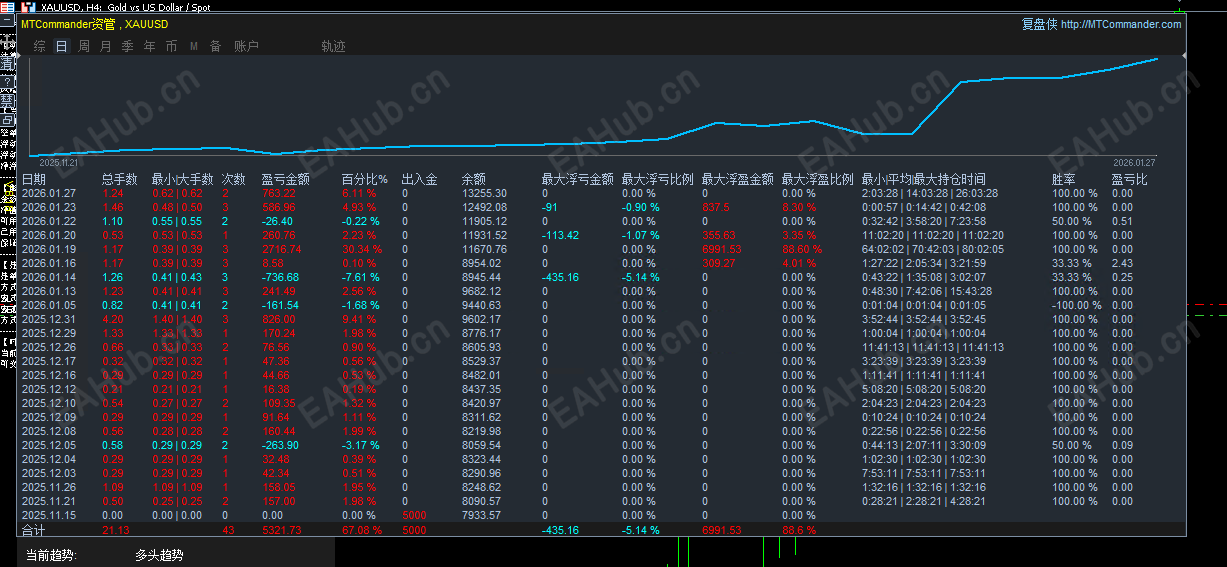Image resolution: width=1227 pixels, height=567 pixels.
Task: Click the 当前趋势: label
Action: point(51,555)
